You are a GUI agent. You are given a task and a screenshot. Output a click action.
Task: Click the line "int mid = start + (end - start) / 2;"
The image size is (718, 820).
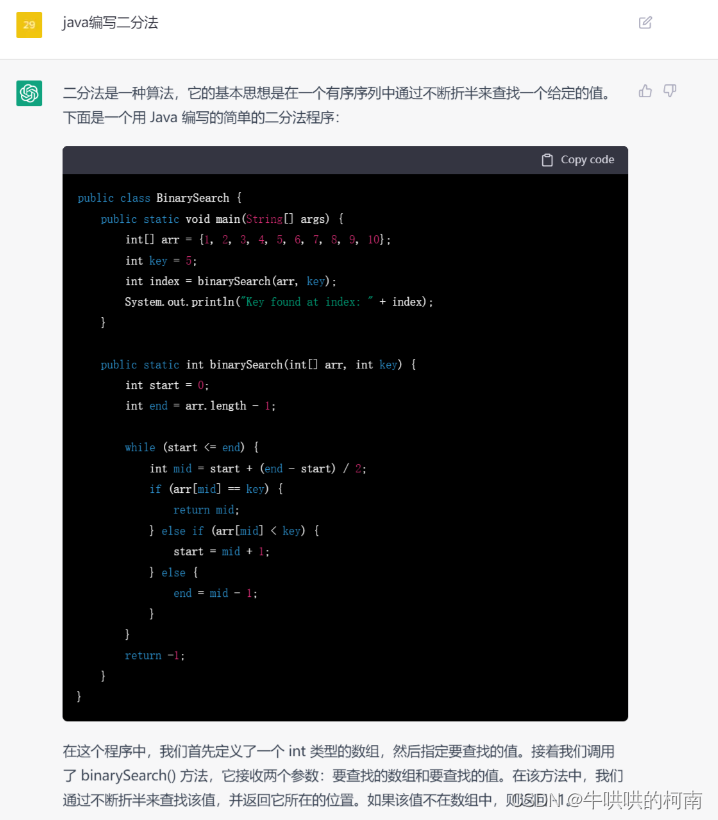click(x=258, y=469)
